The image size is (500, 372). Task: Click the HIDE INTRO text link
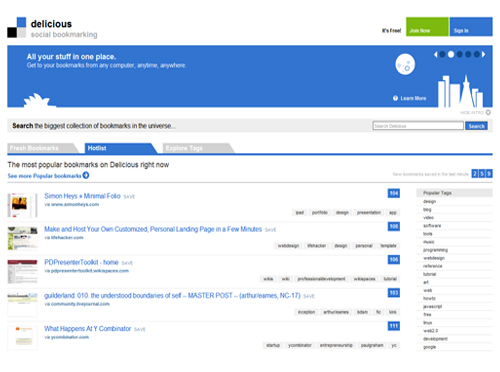click(x=472, y=112)
